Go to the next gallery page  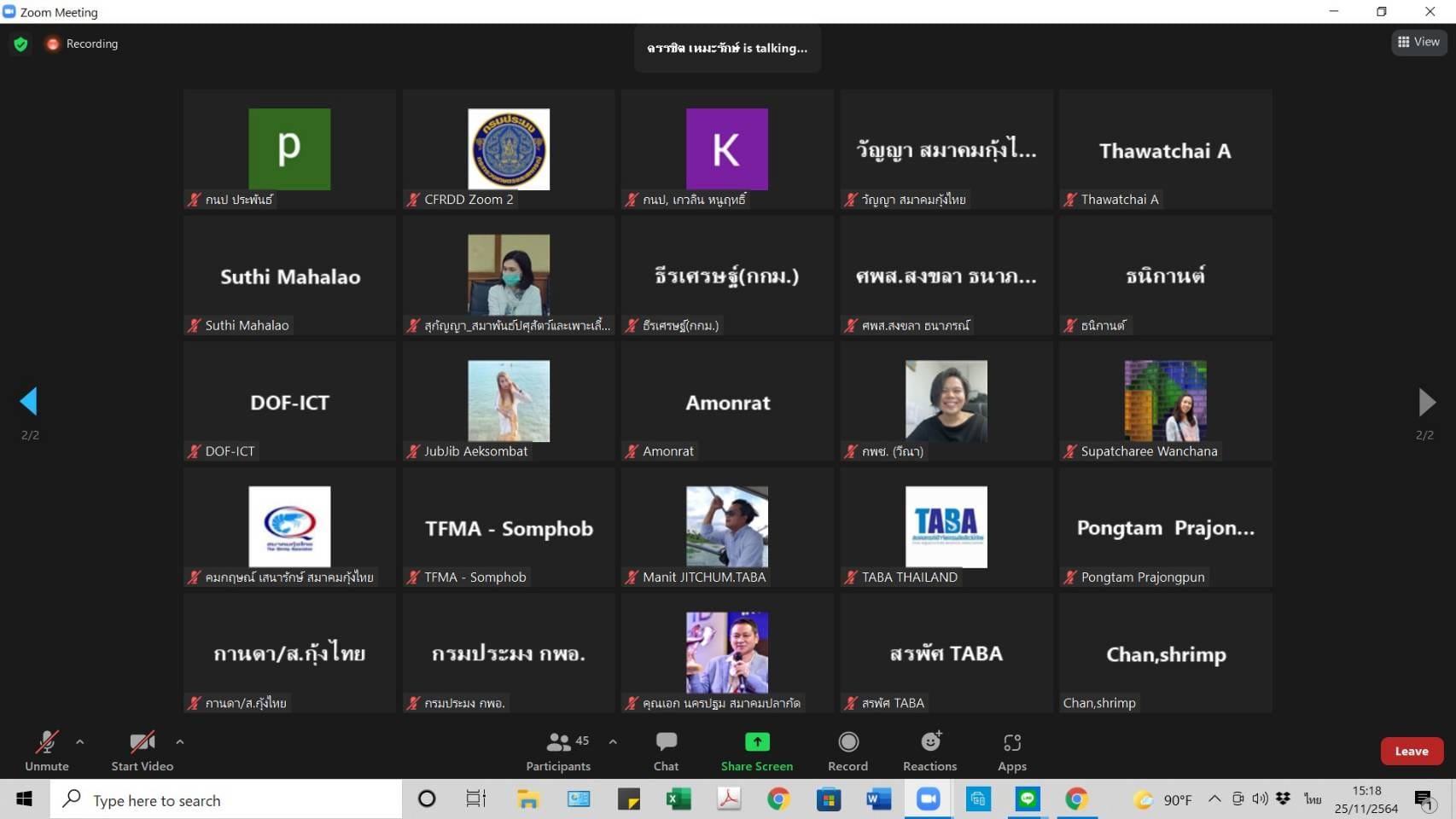[1425, 402]
